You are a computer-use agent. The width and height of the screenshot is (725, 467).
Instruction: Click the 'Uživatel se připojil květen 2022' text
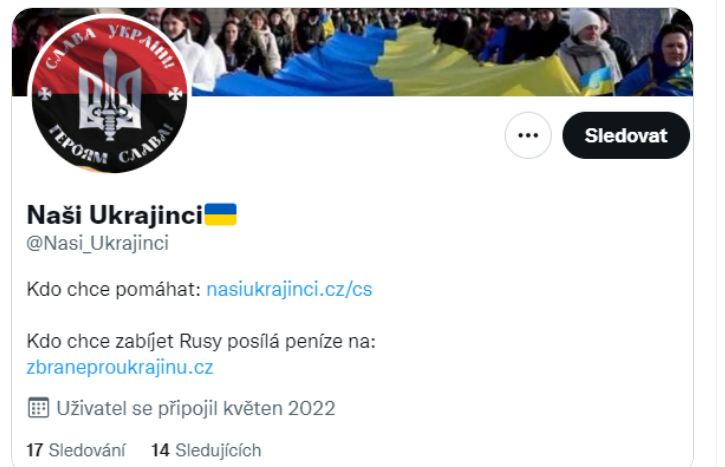click(196, 408)
